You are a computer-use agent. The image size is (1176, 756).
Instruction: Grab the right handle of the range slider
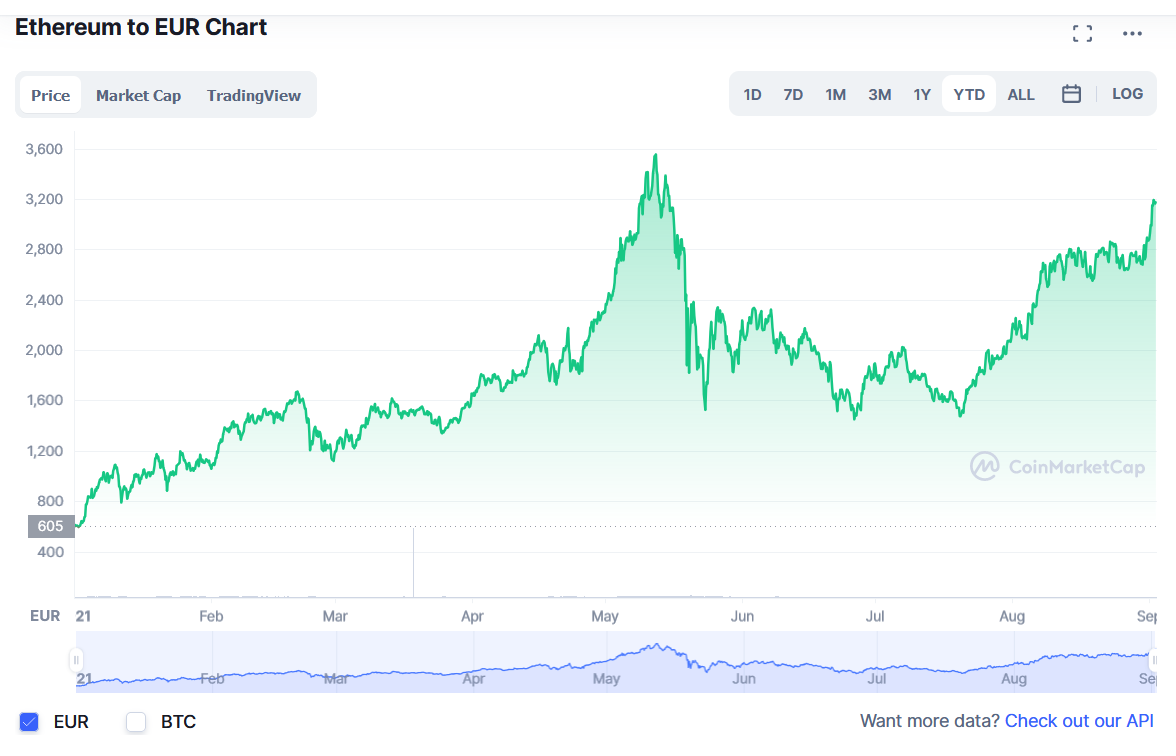[x=1154, y=660]
